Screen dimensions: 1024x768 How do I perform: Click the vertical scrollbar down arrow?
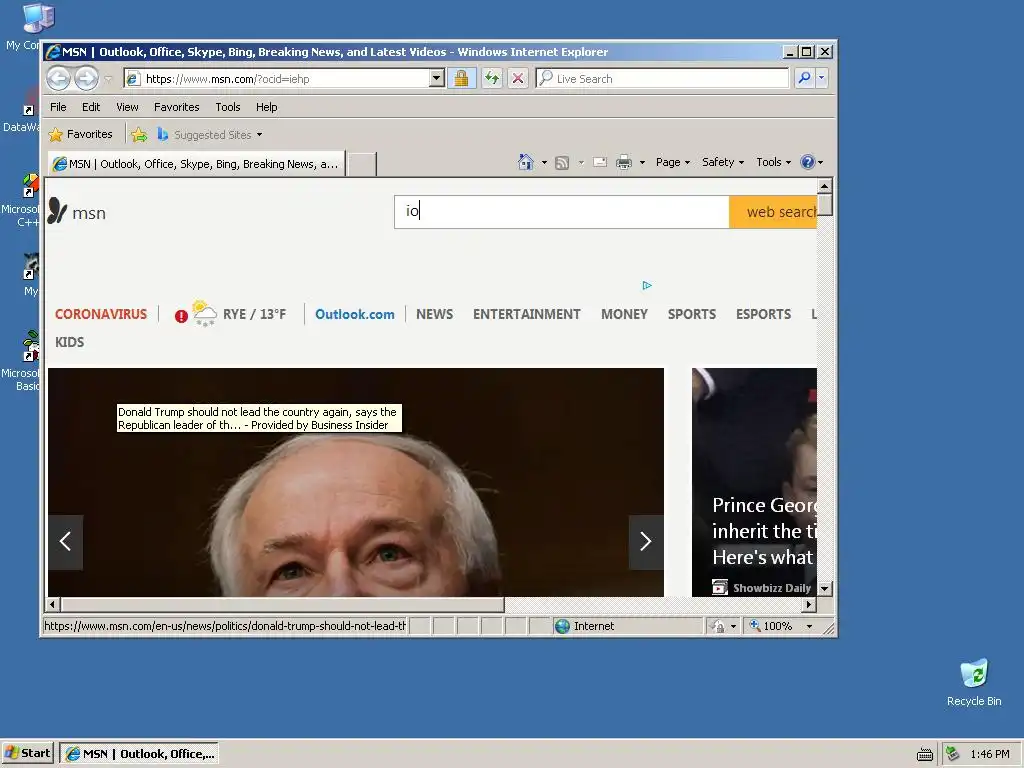click(x=825, y=588)
